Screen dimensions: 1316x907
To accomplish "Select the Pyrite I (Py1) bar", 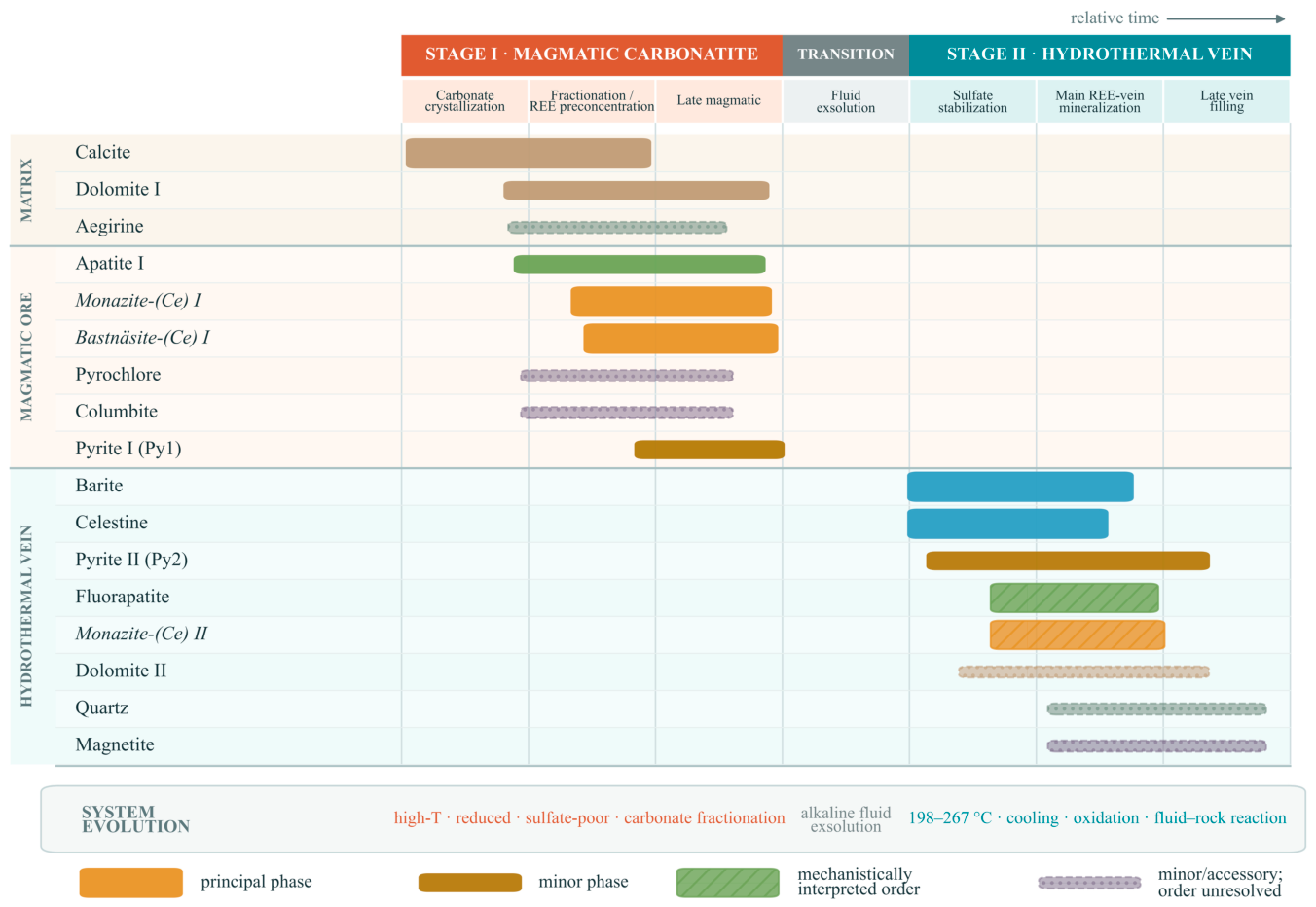I will point(710,450).
